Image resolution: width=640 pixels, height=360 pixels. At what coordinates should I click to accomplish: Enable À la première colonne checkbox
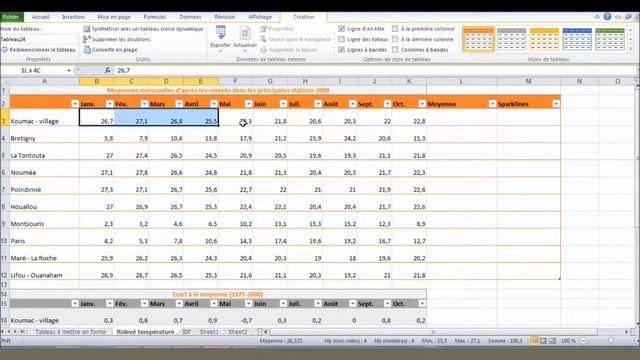[x=395, y=29]
